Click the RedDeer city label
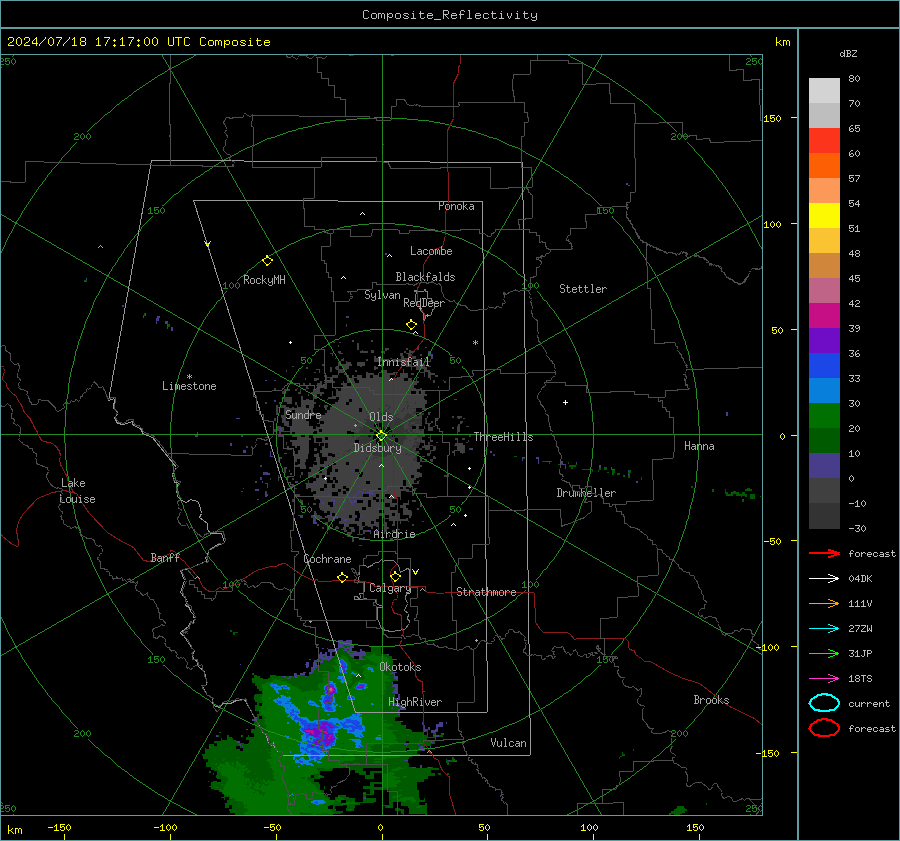Screen dimensions: 900x841 pyautogui.click(x=424, y=303)
